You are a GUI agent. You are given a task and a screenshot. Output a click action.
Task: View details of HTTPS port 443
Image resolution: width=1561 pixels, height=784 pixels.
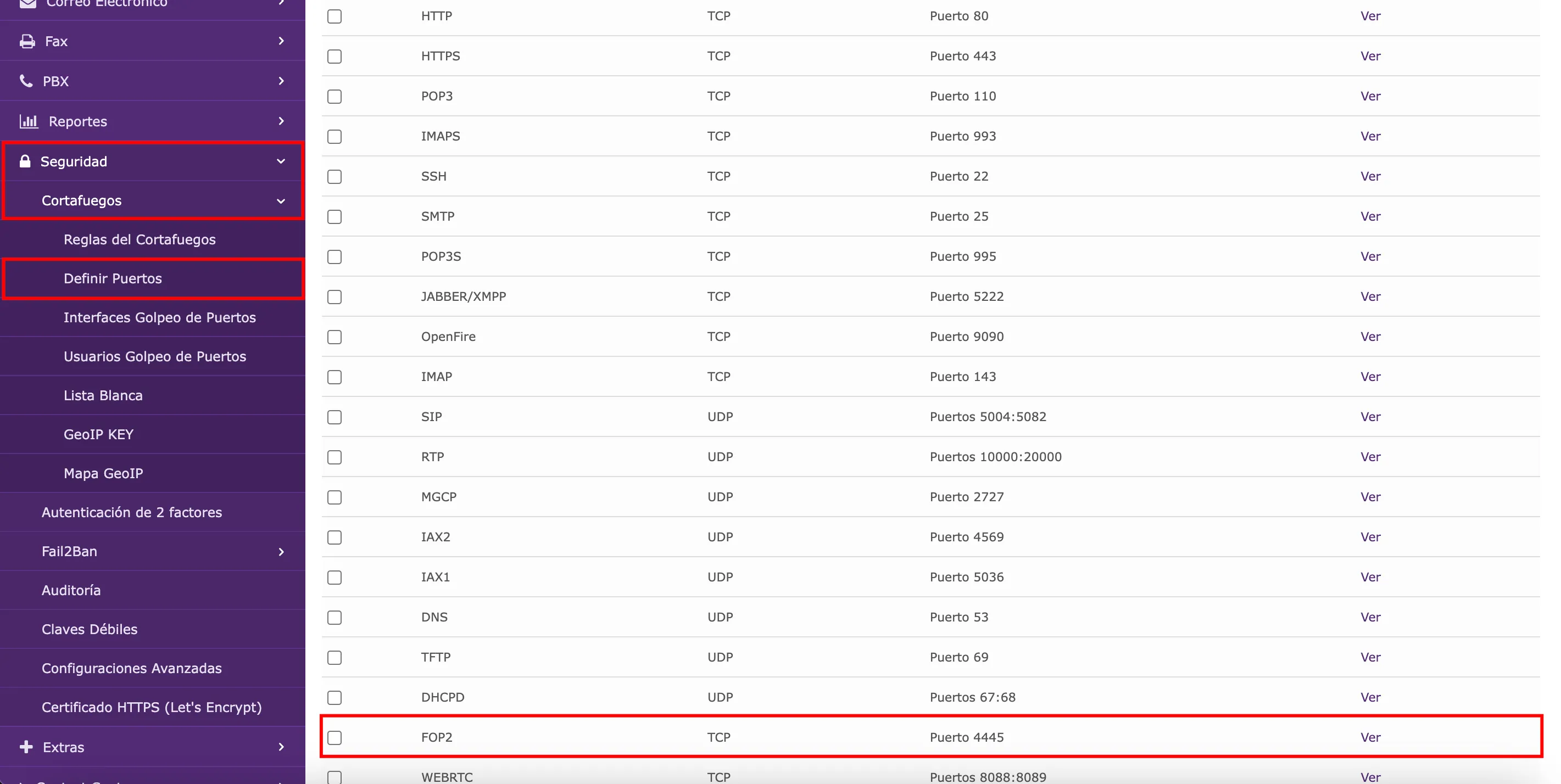point(1370,57)
